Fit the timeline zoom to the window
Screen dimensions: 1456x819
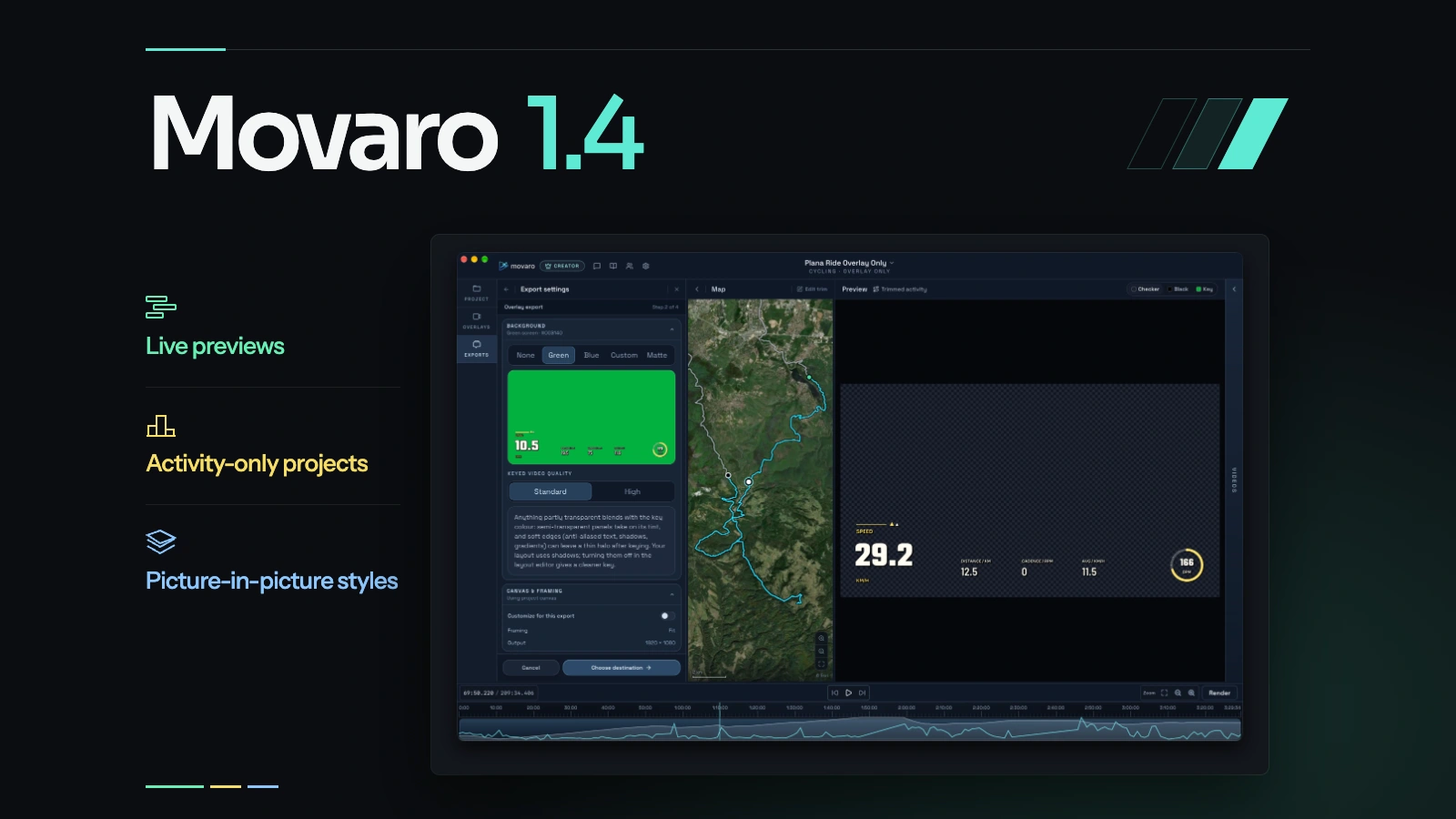(x=1164, y=693)
